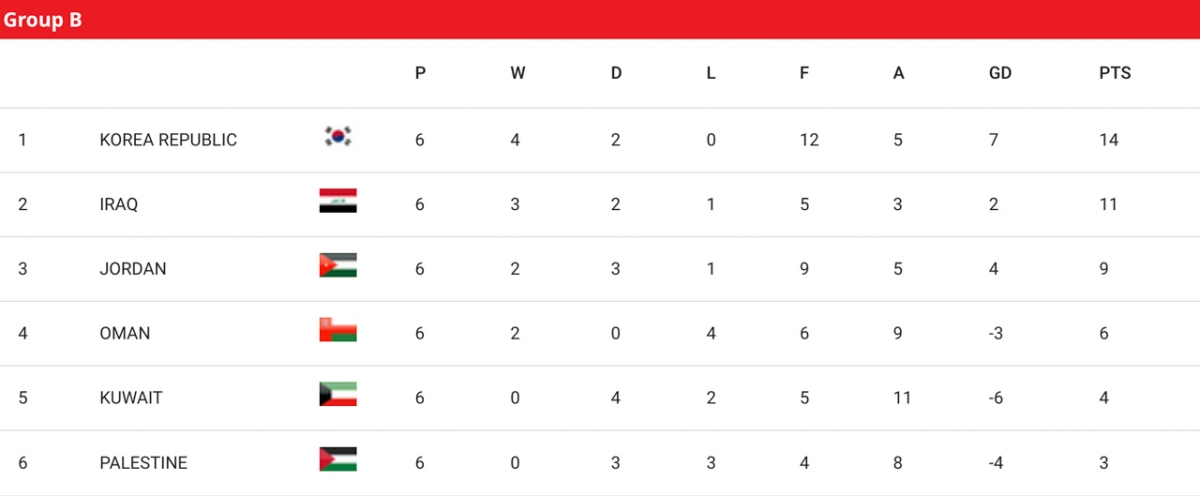Select Oman's goal difference -3 cell
1200x496 pixels.
995,333
